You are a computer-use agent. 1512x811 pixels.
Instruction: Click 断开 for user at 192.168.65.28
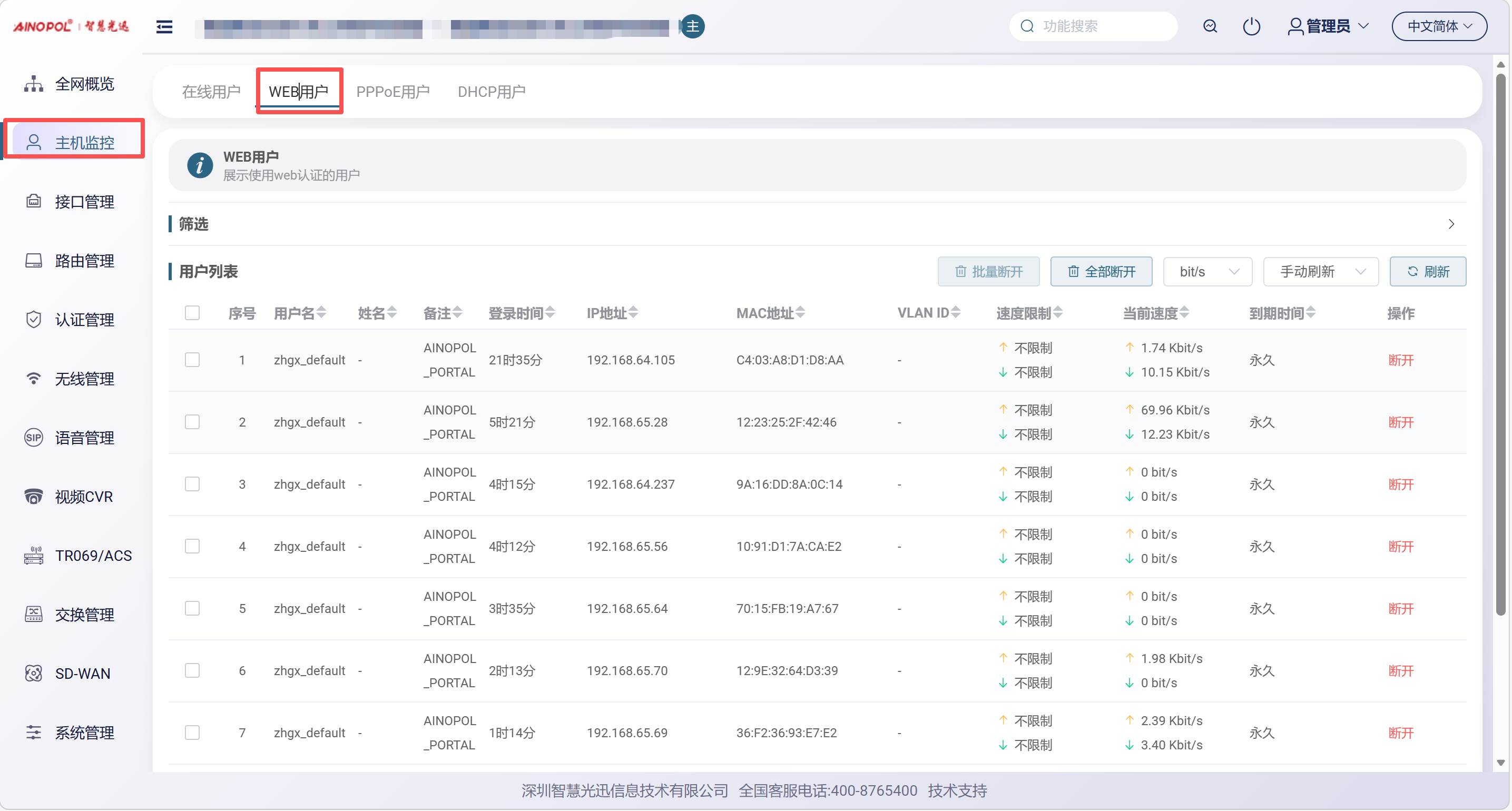[x=1400, y=422]
